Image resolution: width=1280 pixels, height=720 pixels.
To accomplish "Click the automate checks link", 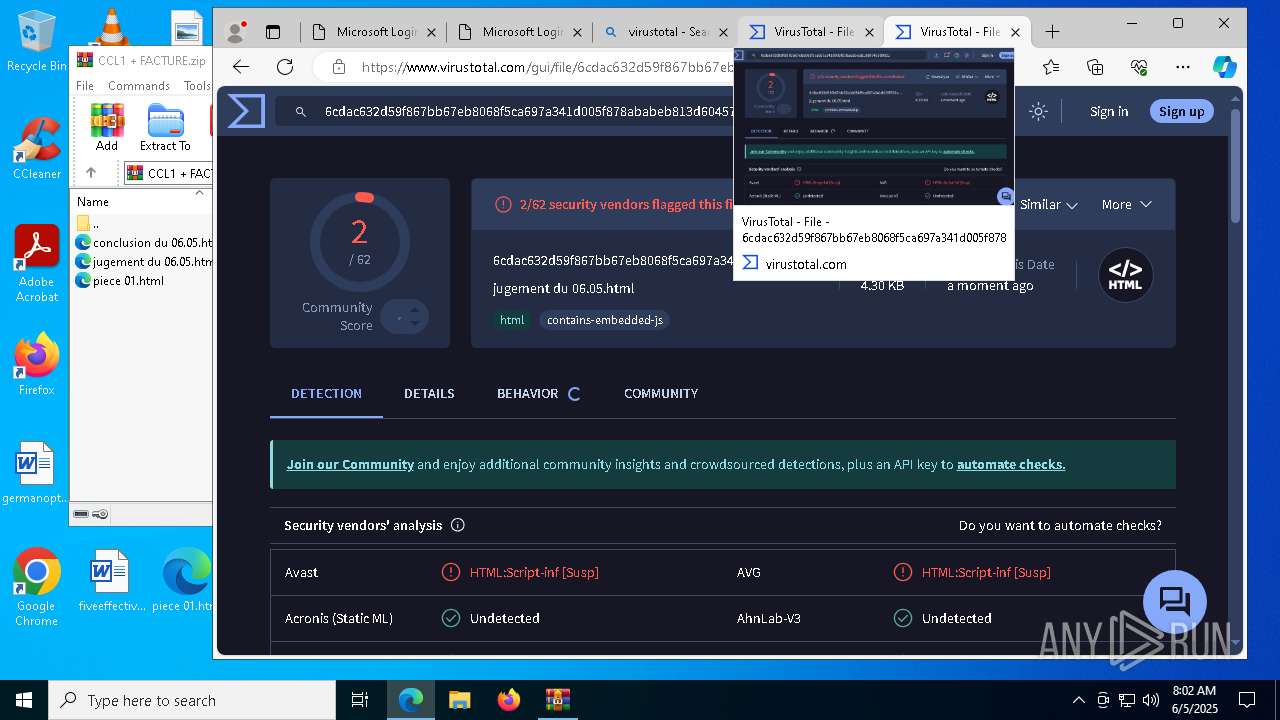I will pos(1011,464).
